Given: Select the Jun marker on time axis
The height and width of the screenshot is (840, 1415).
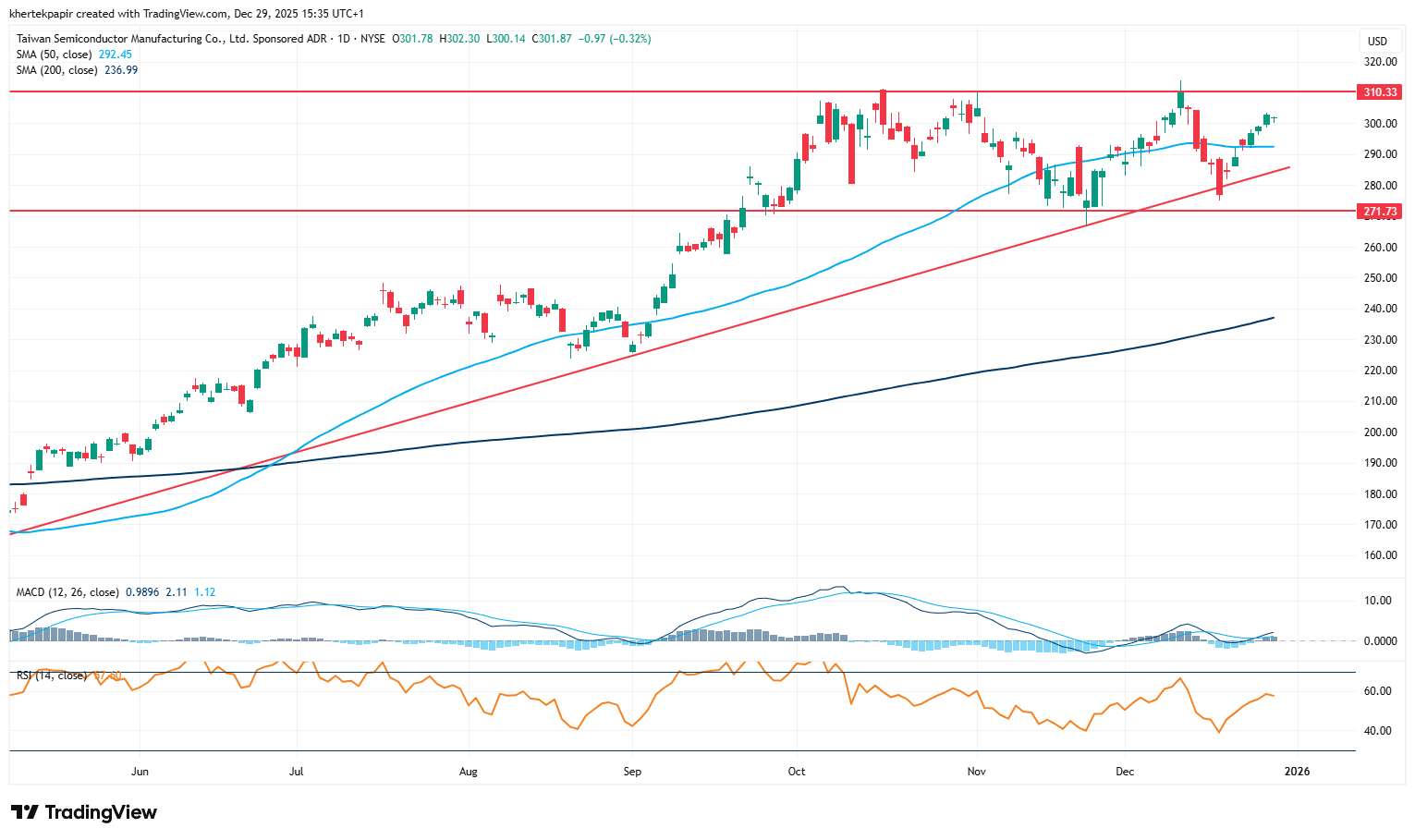Looking at the screenshot, I should (140, 772).
